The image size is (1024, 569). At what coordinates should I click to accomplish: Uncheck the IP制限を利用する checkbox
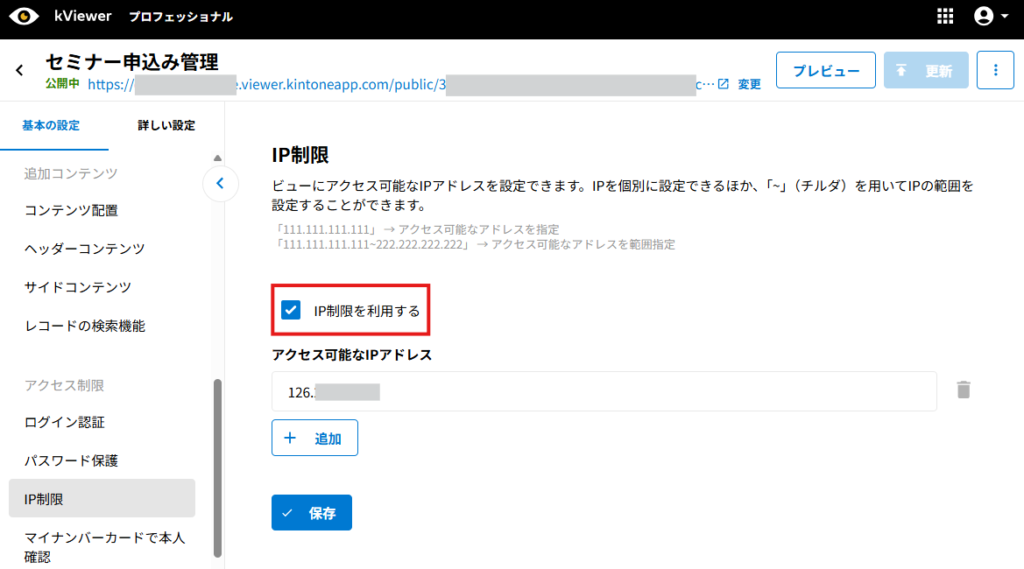[x=291, y=310]
